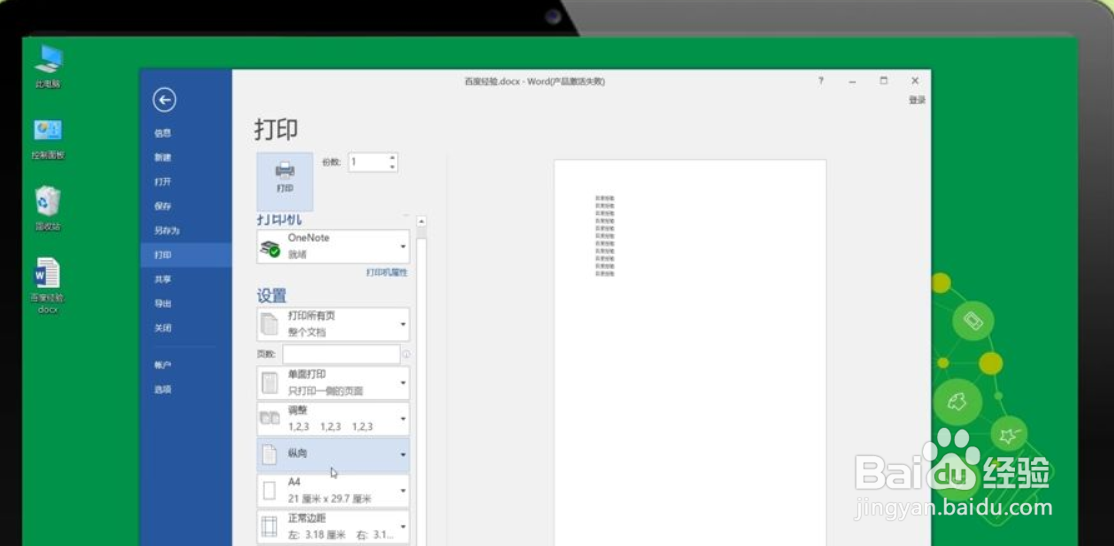This screenshot has width=1114, height=546.
Task: Select Close in the backstage menu
Action: click(163, 328)
